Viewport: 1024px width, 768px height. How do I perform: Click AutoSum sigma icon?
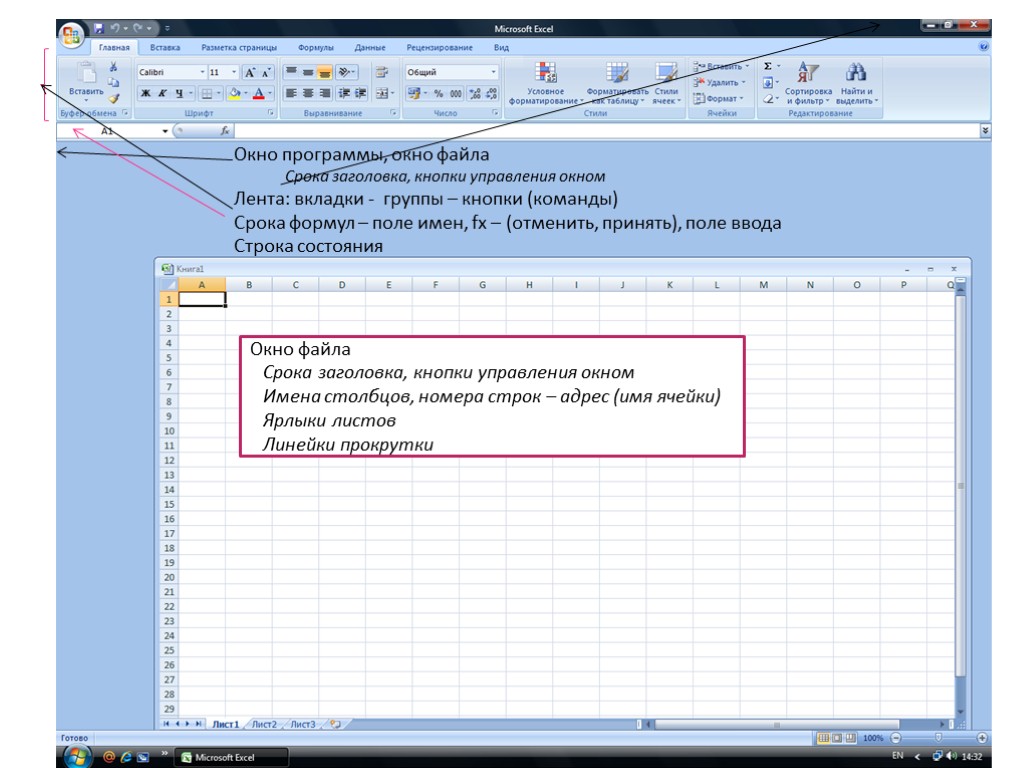pos(768,66)
